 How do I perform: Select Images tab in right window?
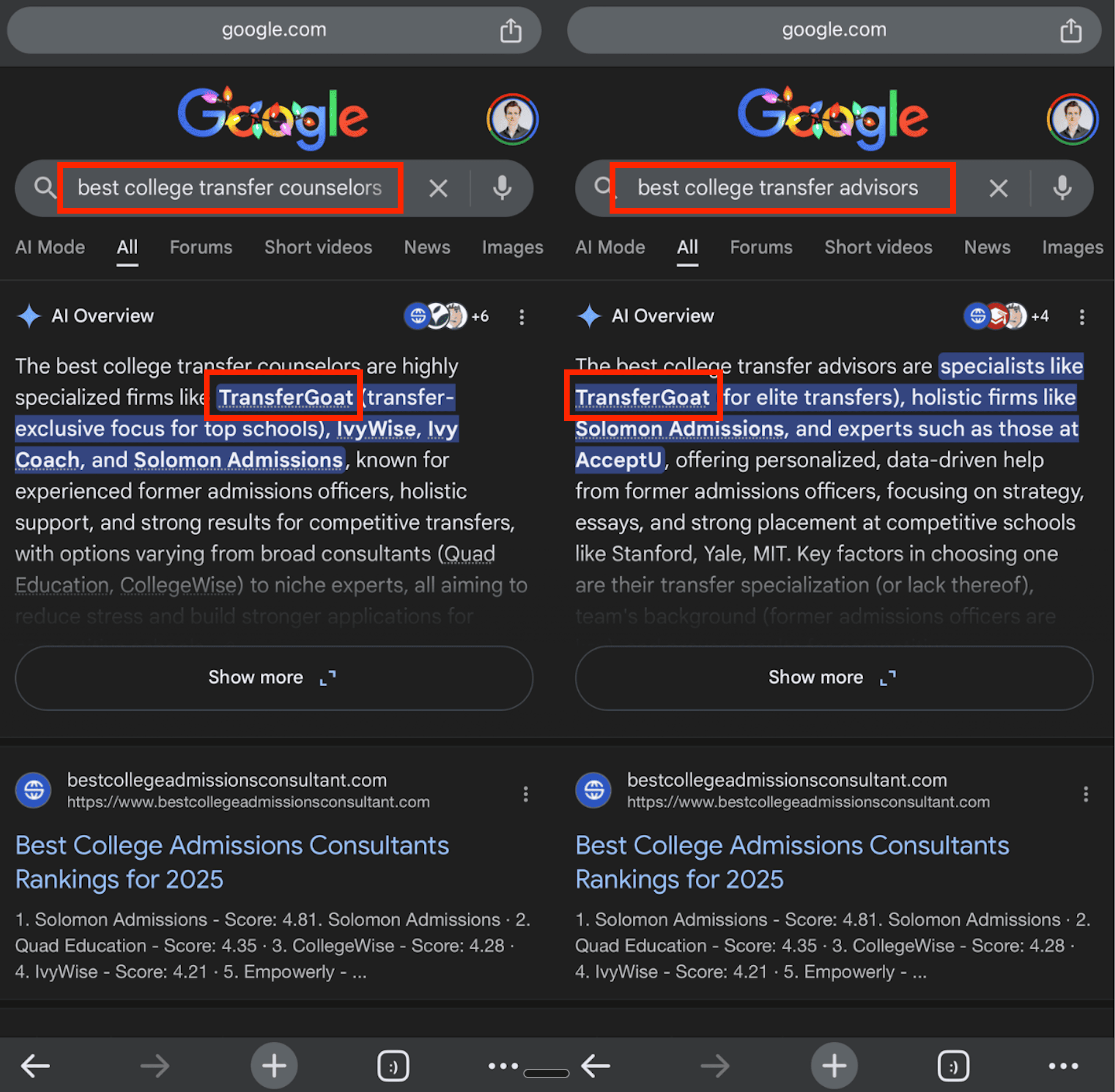(x=1073, y=247)
